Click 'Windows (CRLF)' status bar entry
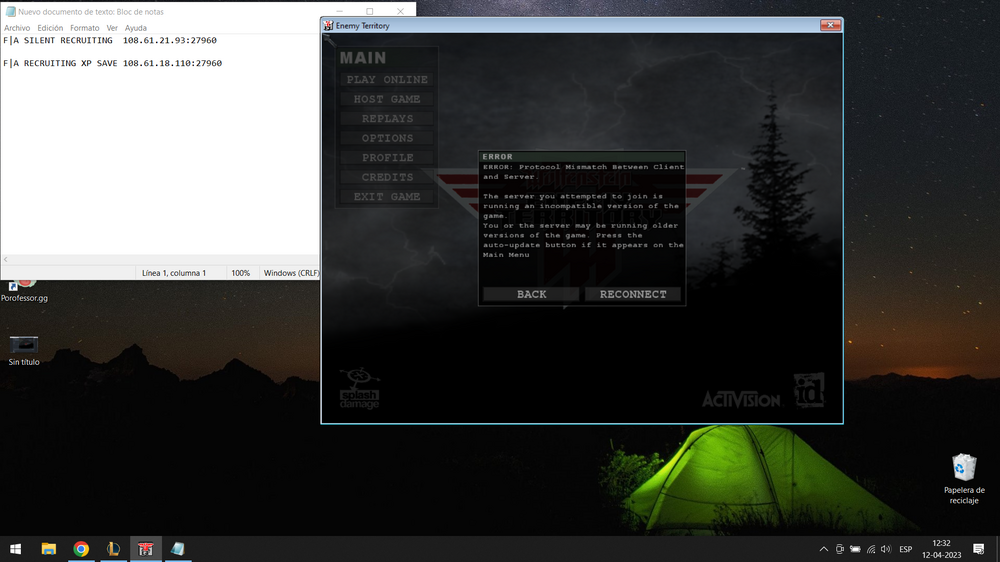This screenshot has height=562, width=1000. (291, 273)
